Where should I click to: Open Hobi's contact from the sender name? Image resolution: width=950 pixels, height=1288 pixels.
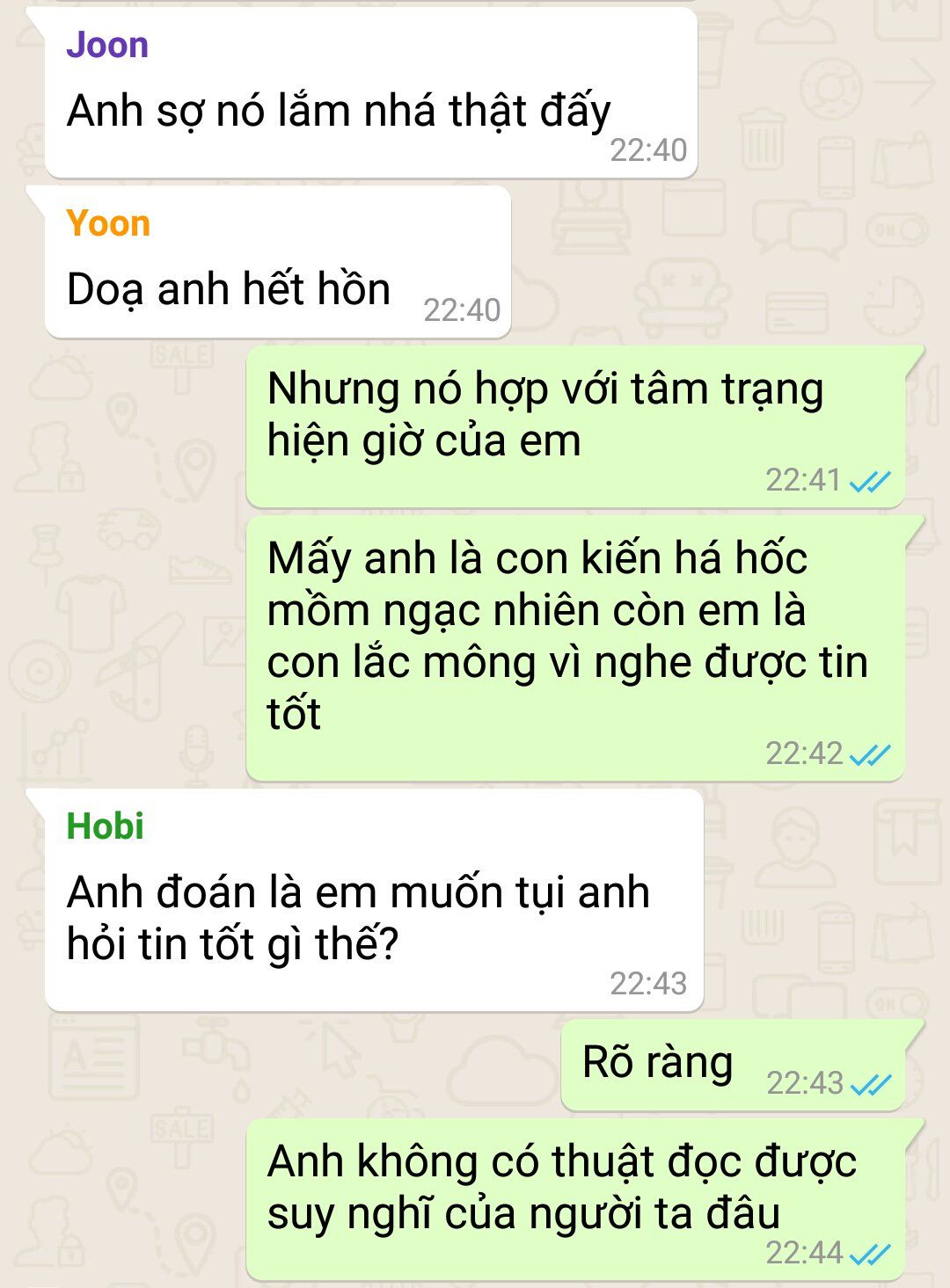pyautogui.click(x=106, y=826)
